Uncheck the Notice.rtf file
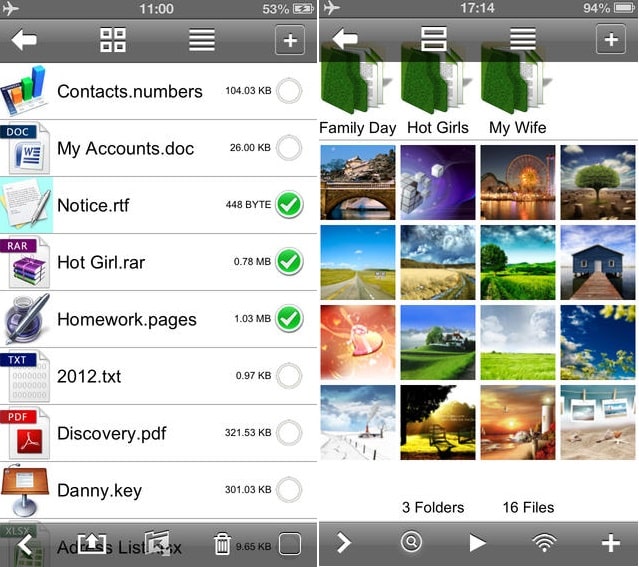The image size is (639, 567). pyautogui.click(x=289, y=205)
